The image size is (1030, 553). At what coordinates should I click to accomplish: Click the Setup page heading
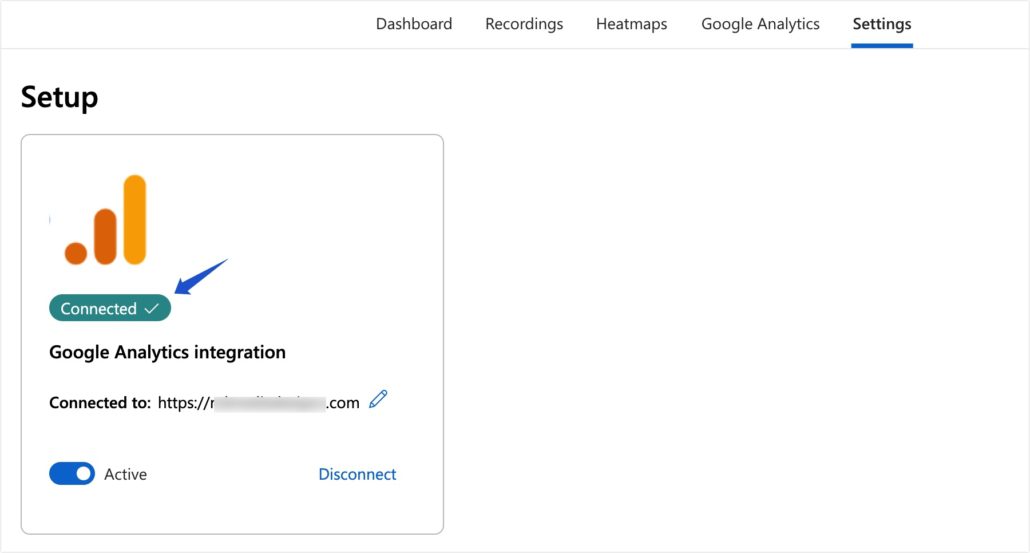pos(59,97)
